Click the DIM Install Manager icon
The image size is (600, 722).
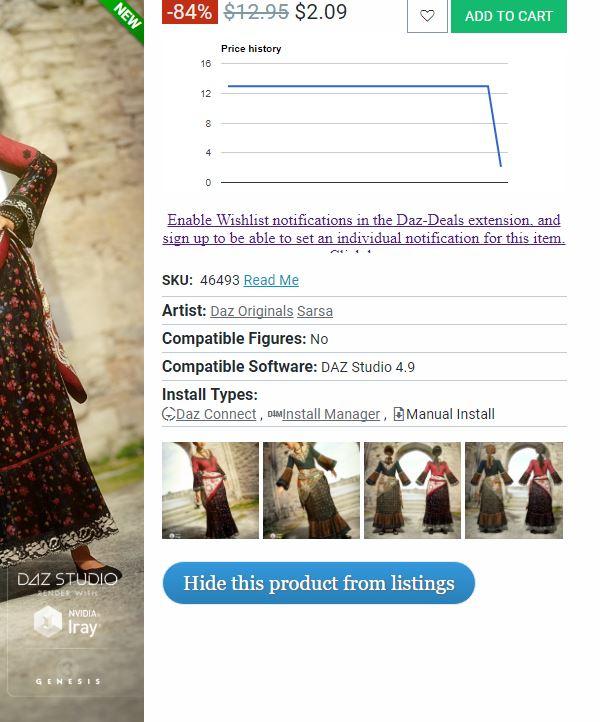tap(274, 414)
